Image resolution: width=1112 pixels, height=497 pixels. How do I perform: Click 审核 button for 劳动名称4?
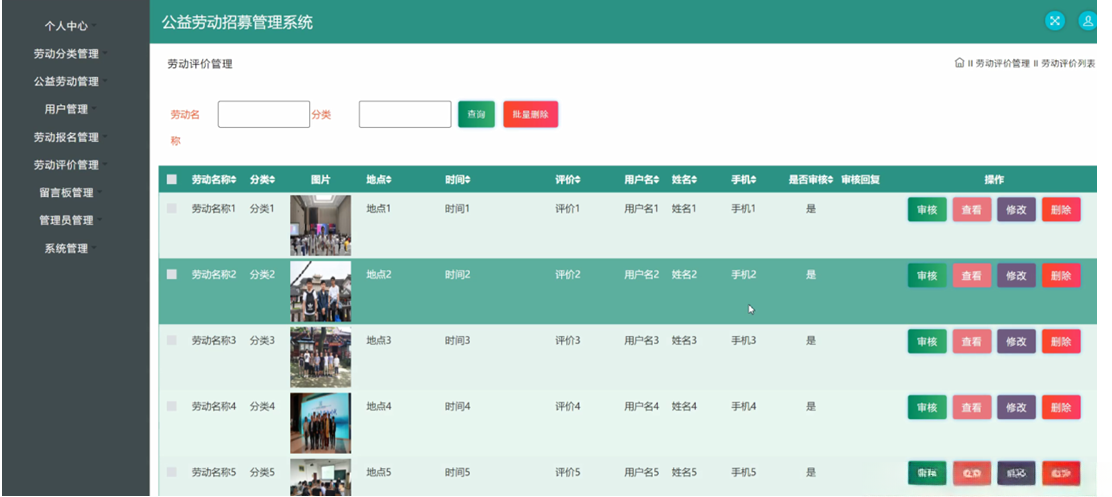point(927,408)
